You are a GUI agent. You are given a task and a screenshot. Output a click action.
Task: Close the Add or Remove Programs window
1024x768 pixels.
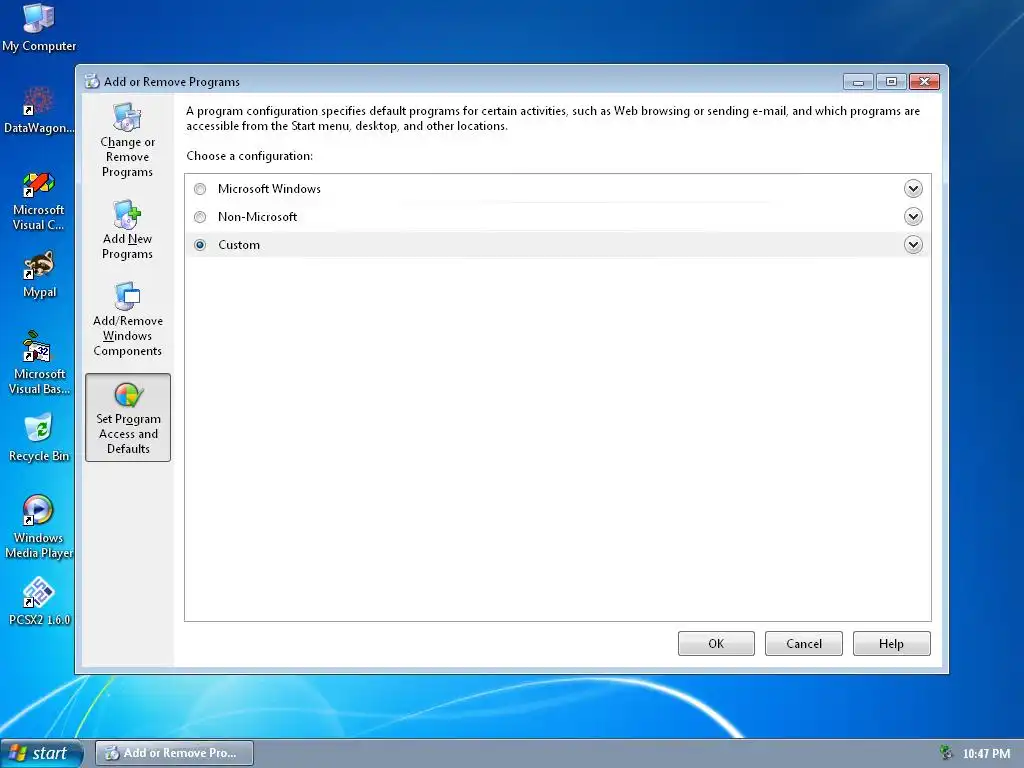[924, 82]
